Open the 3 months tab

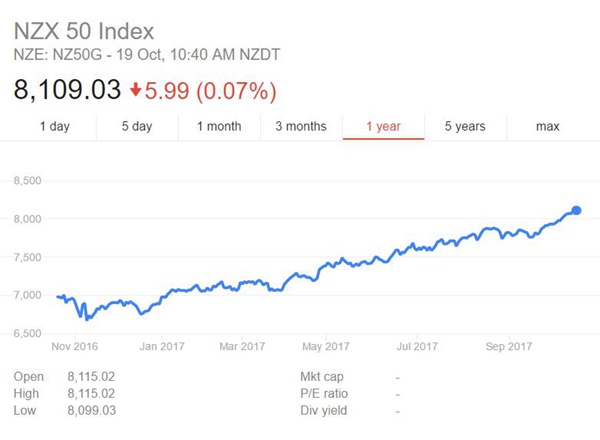pyautogui.click(x=300, y=126)
